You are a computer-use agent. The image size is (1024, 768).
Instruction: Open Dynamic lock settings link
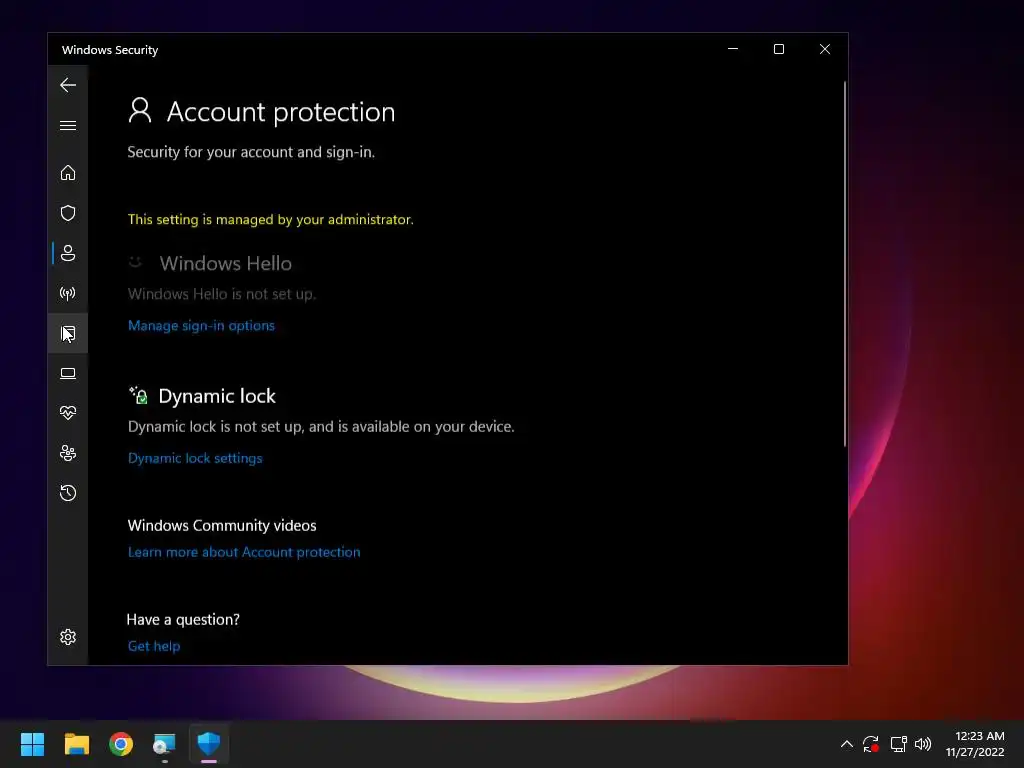point(195,458)
